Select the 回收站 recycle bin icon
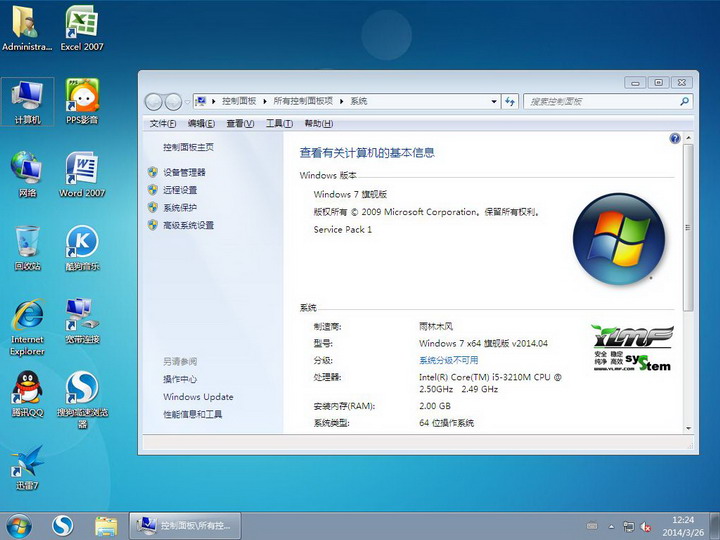The width and height of the screenshot is (720, 540). (x=27, y=248)
